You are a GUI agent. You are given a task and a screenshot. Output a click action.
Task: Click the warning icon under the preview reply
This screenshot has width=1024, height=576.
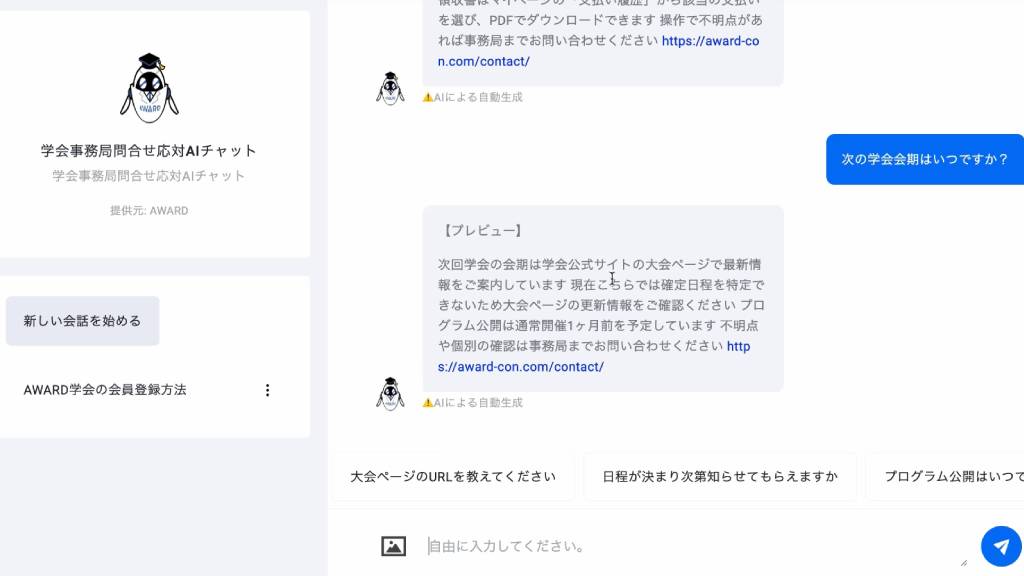click(428, 403)
